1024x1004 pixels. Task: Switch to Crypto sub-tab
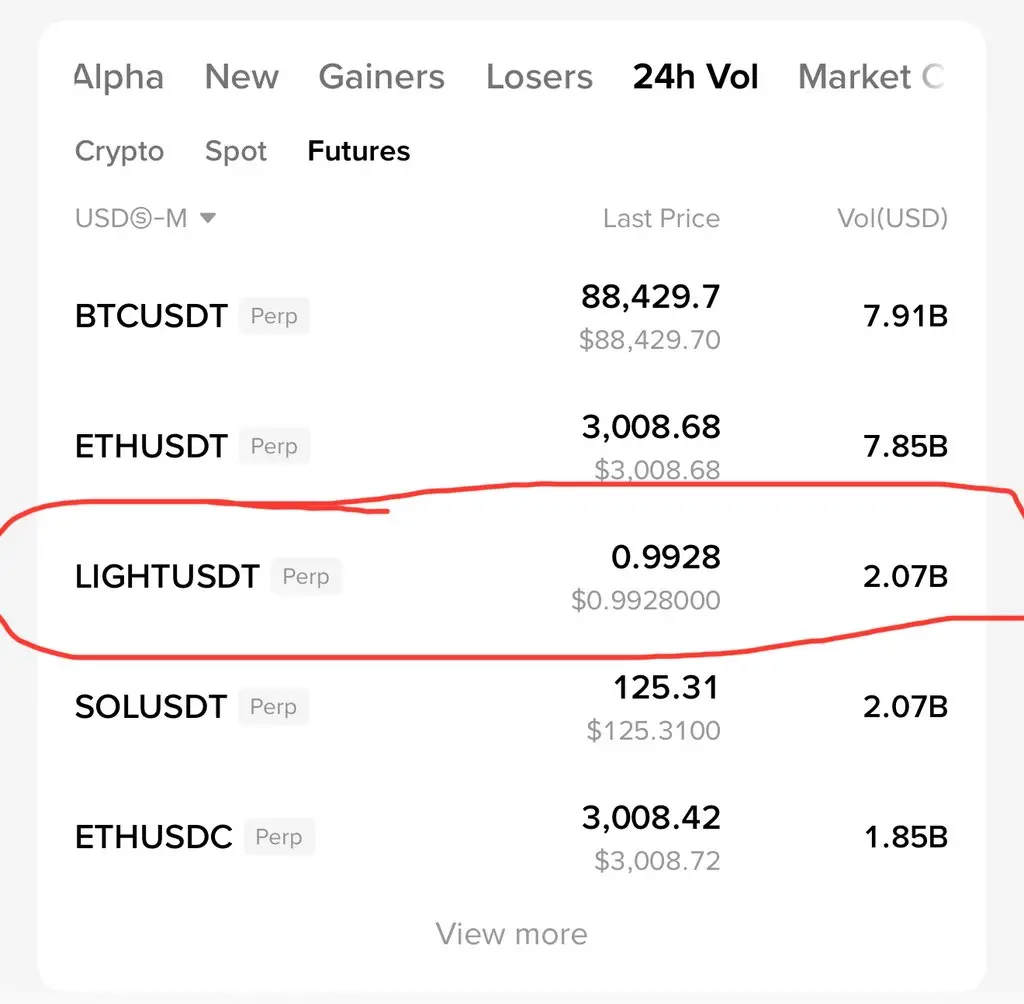[x=119, y=152]
